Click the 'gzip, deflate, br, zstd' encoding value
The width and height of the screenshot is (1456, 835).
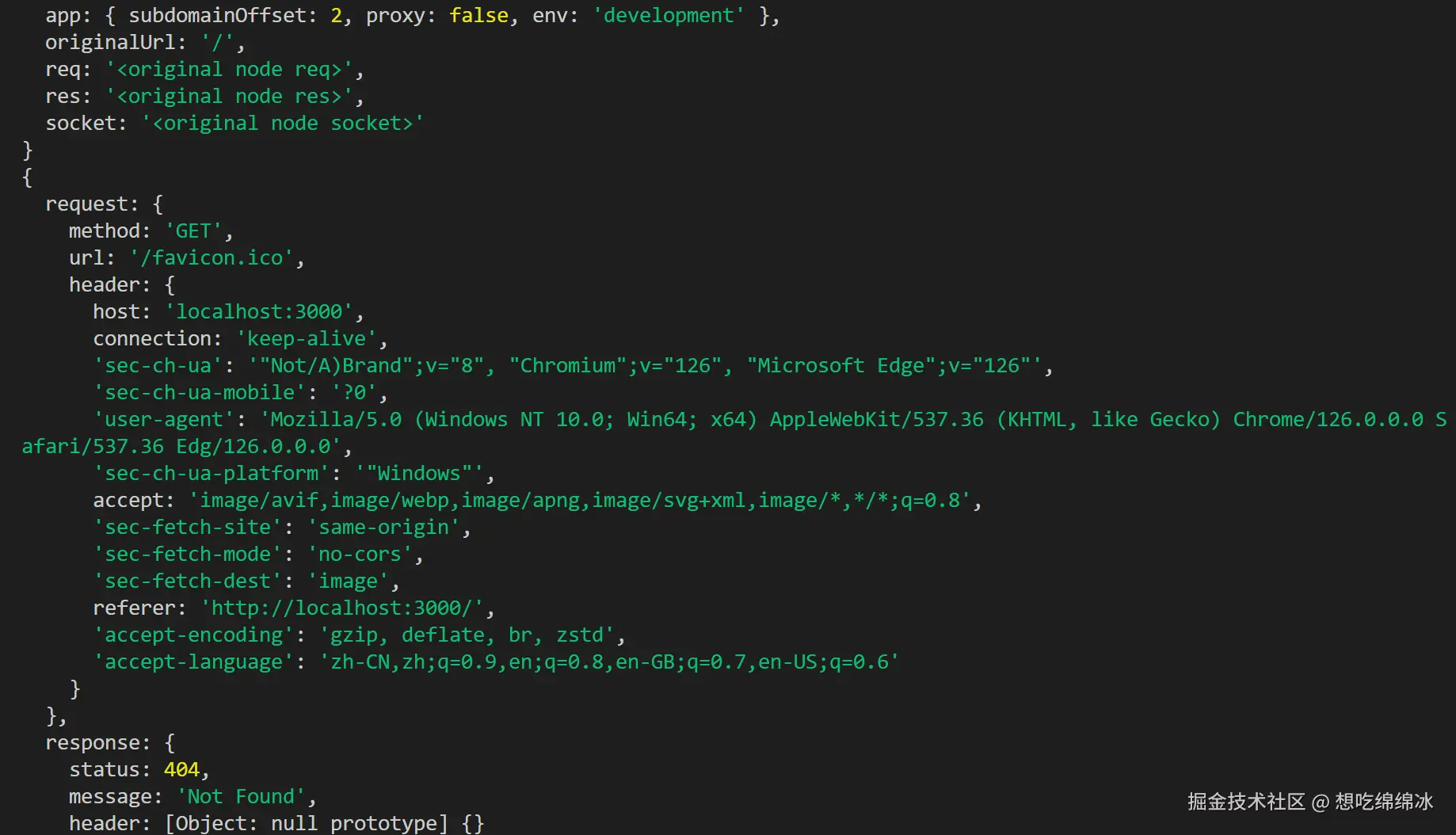coord(467,635)
